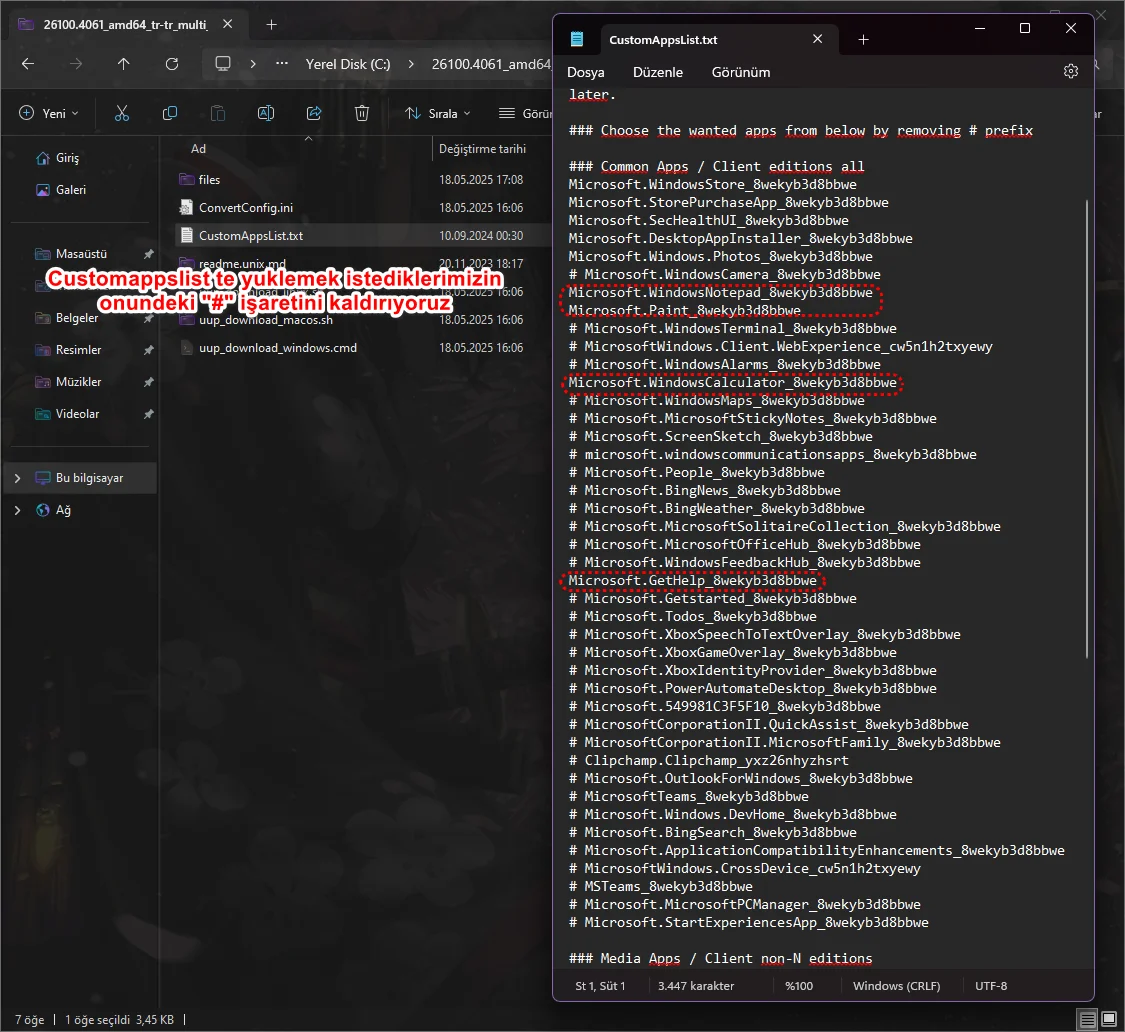1125x1032 pixels.
Task: Click the Microsoft.GetHelp line in Notepad
Action: click(692, 581)
